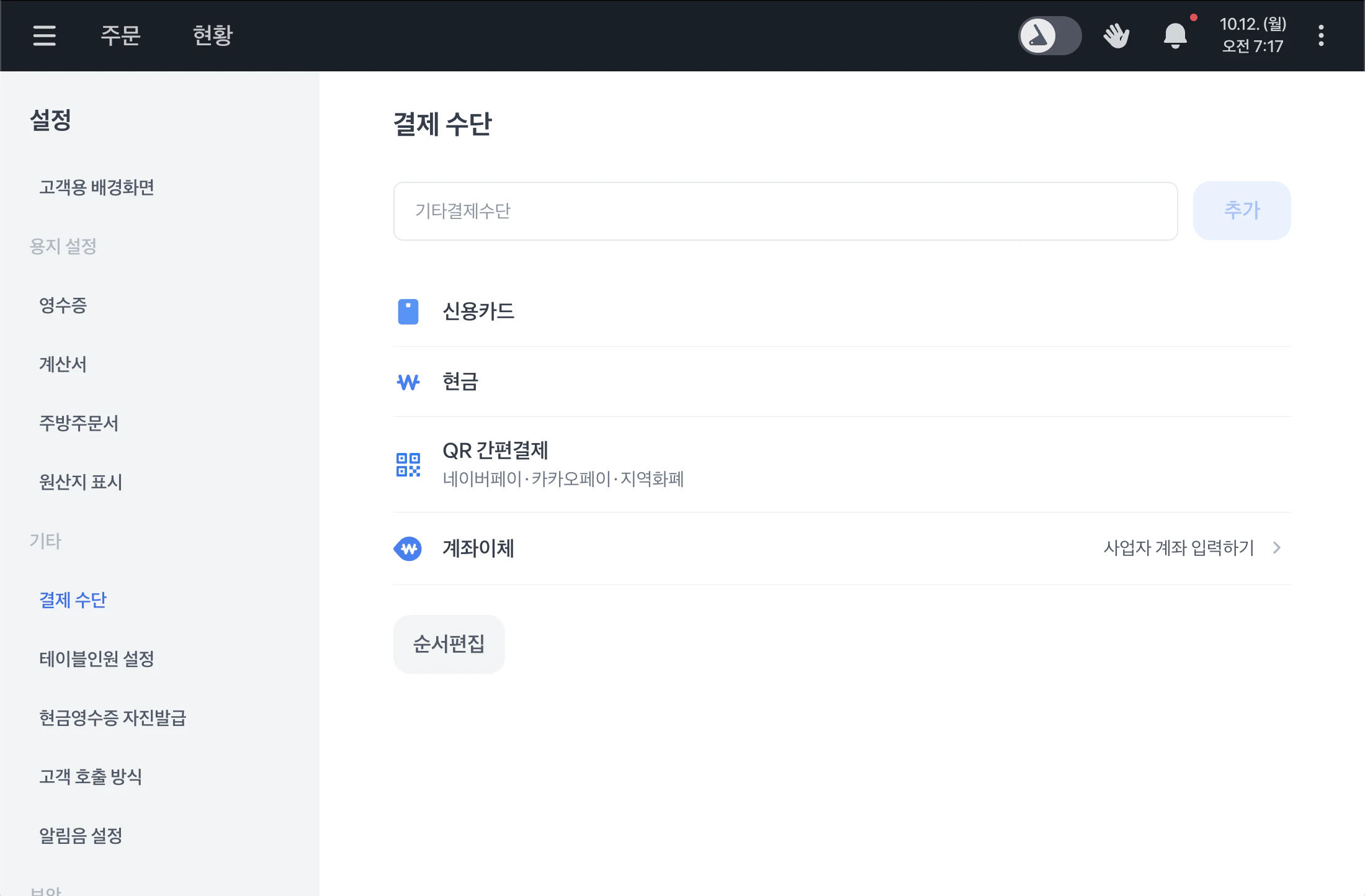Viewport: 1365px width, 896px height.
Task: Select 테이블인원 설정 in sidebar
Action: point(97,659)
